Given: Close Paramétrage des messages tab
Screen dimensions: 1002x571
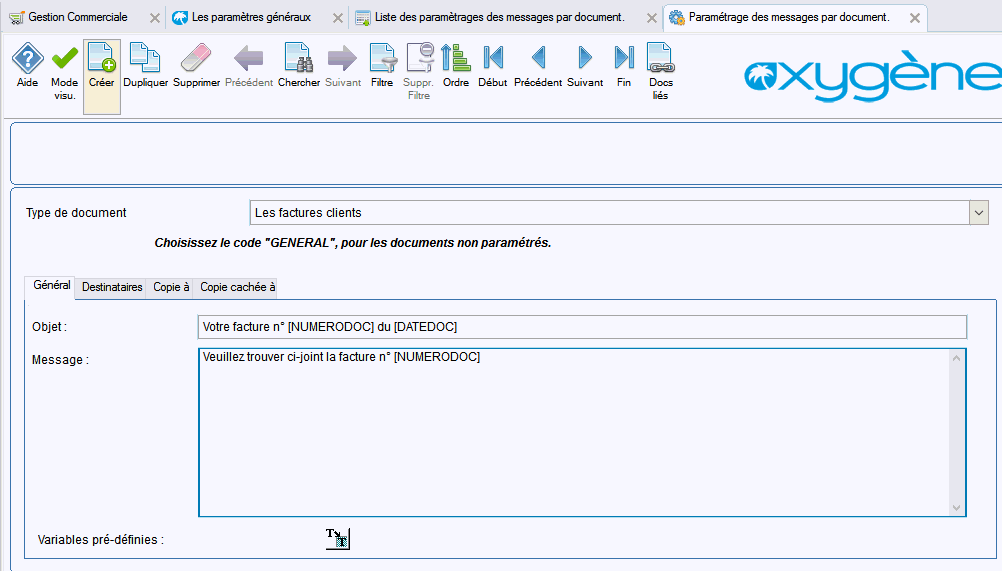Looking at the screenshot, I should [x=915, y=19].
